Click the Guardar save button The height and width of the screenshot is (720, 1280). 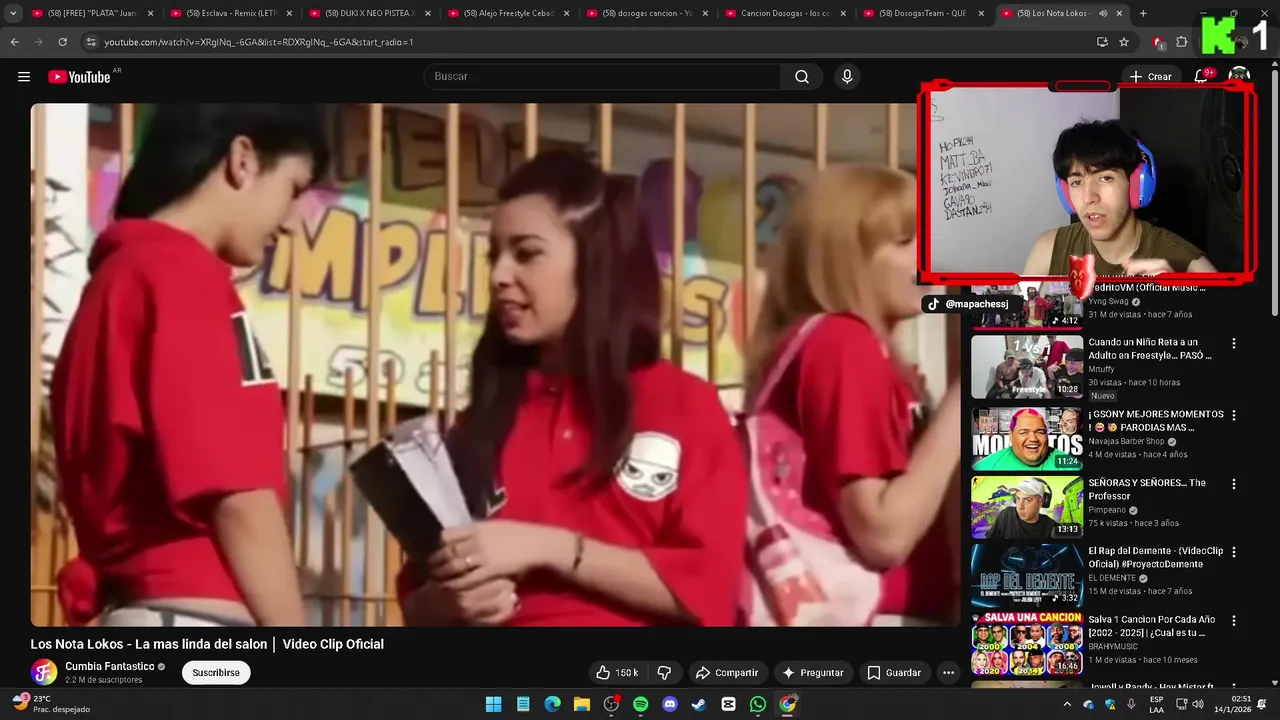point(894,673)
